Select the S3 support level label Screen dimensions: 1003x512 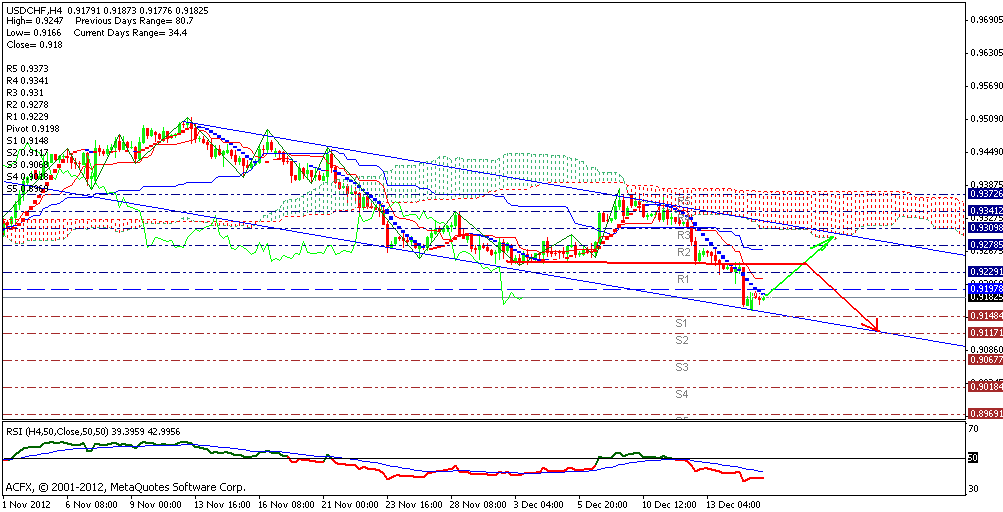[681, 368]
